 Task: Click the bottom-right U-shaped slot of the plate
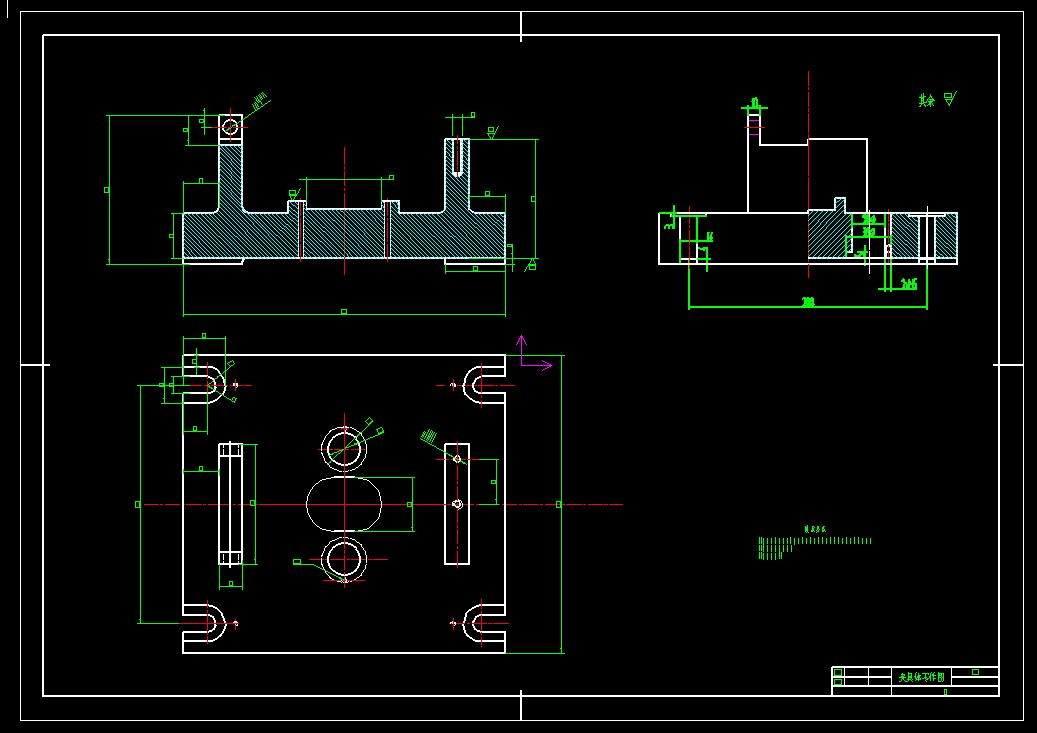click(484, 623)
